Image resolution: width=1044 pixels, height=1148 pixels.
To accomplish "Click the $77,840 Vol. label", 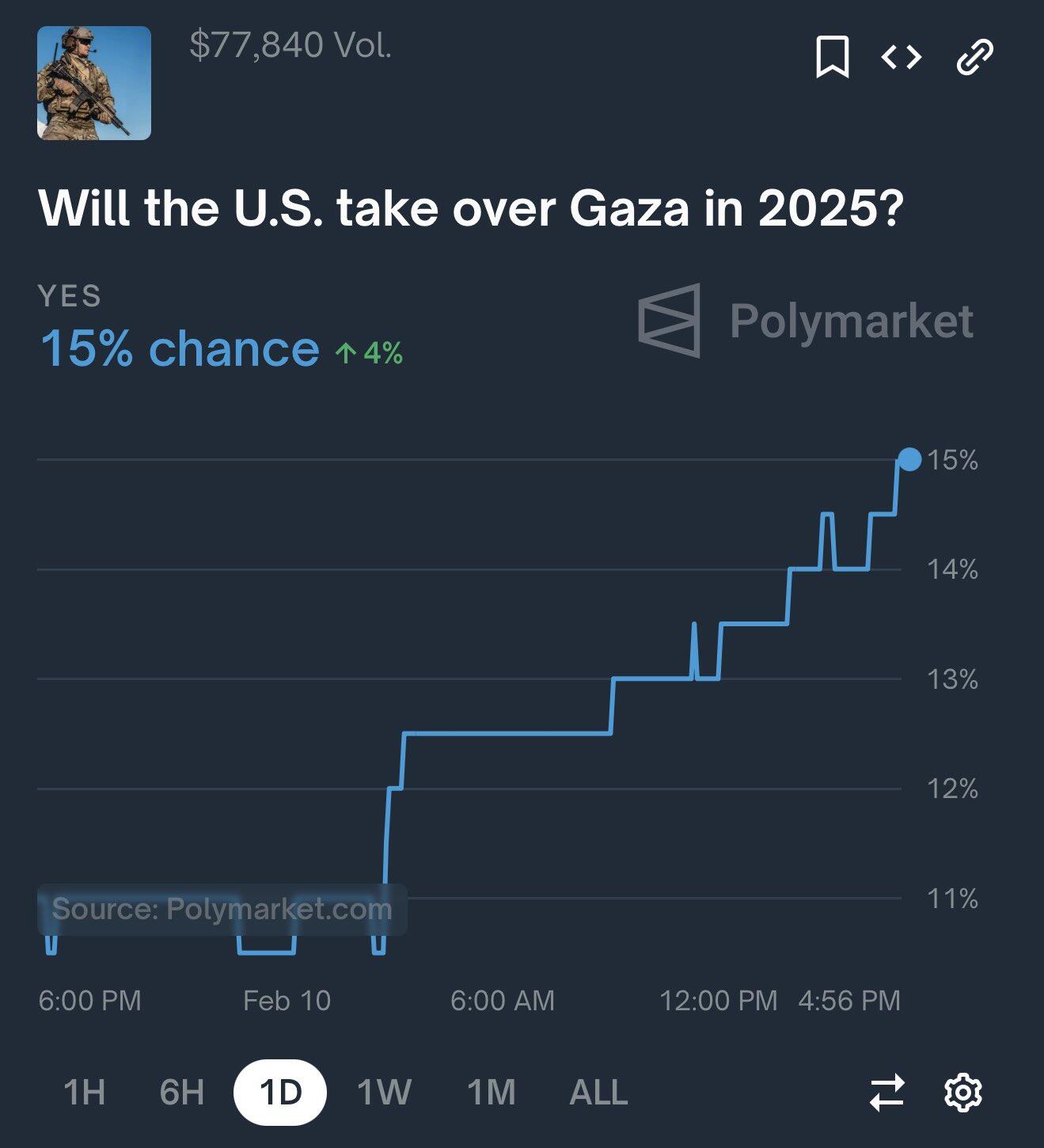I will tap(290, 45).
